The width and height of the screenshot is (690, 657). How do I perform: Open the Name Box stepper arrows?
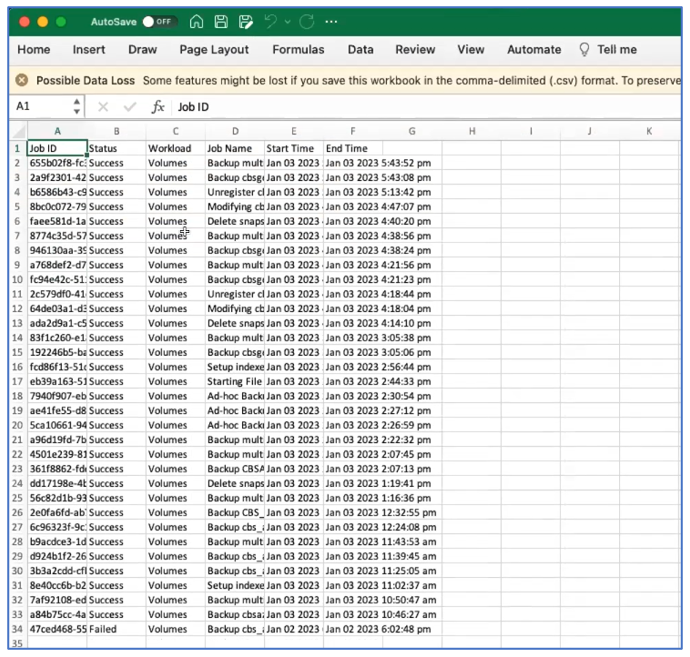77,107
